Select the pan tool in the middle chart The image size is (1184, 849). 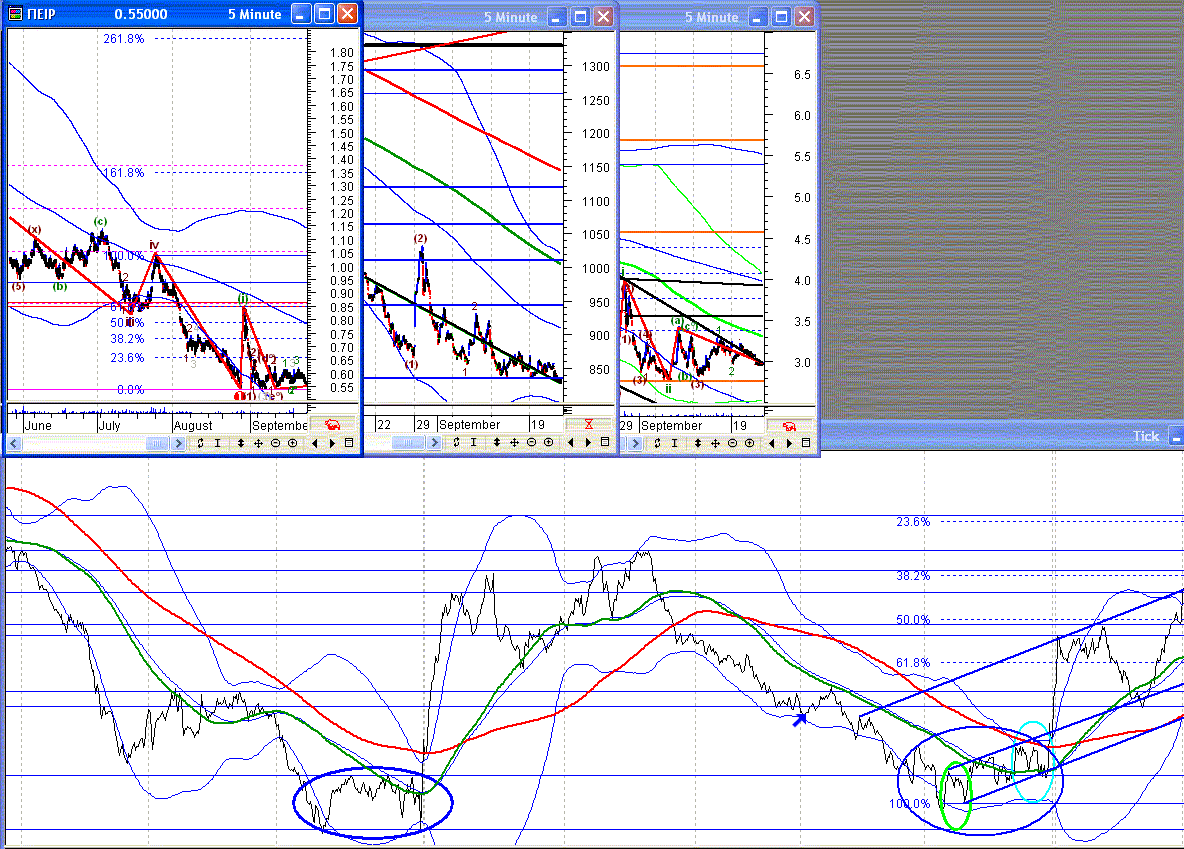click(x=514, y=443)
